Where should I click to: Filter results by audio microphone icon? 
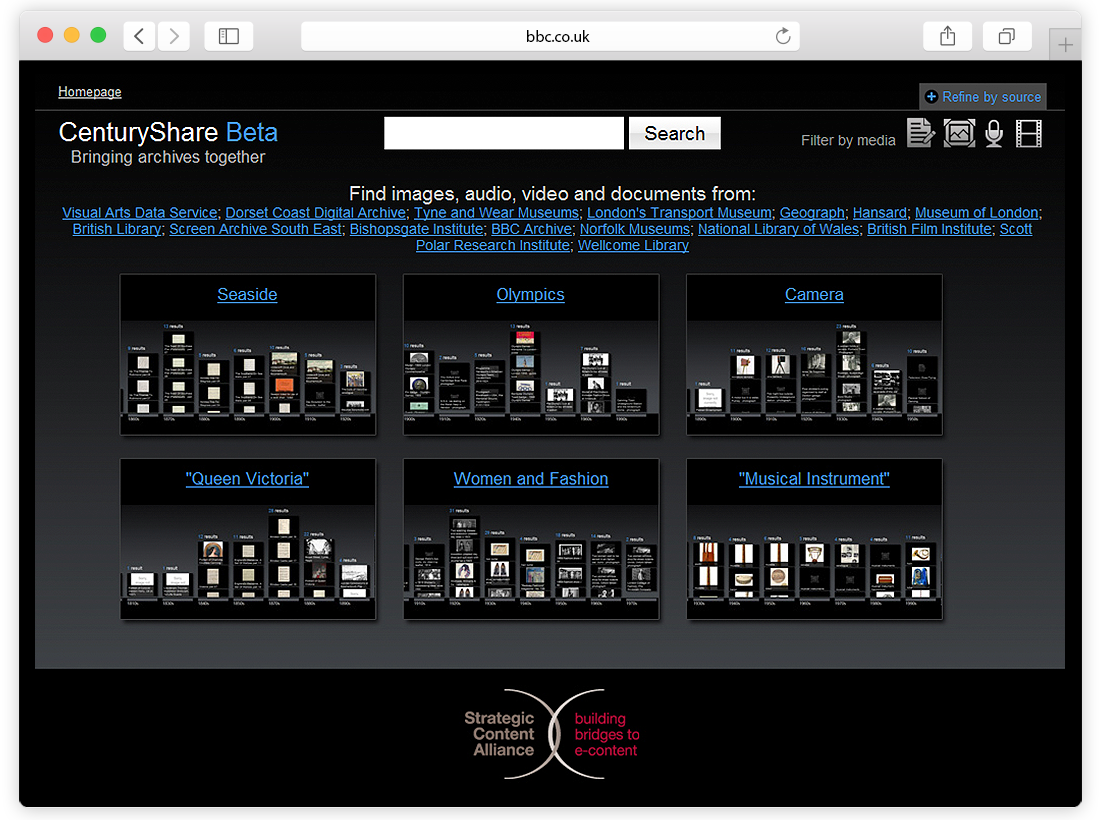pyautogui.click(x=994, y=133)
